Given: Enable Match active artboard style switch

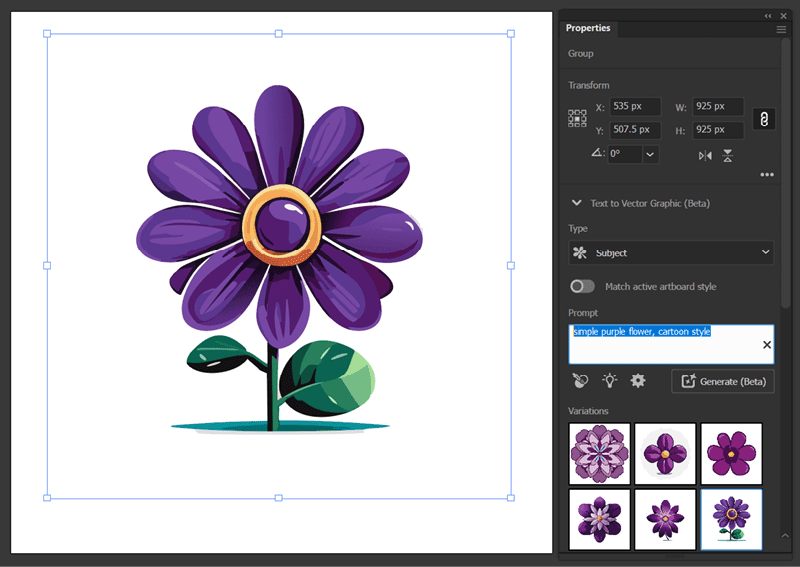Looking at the screenshot, I should click(582, 286).
